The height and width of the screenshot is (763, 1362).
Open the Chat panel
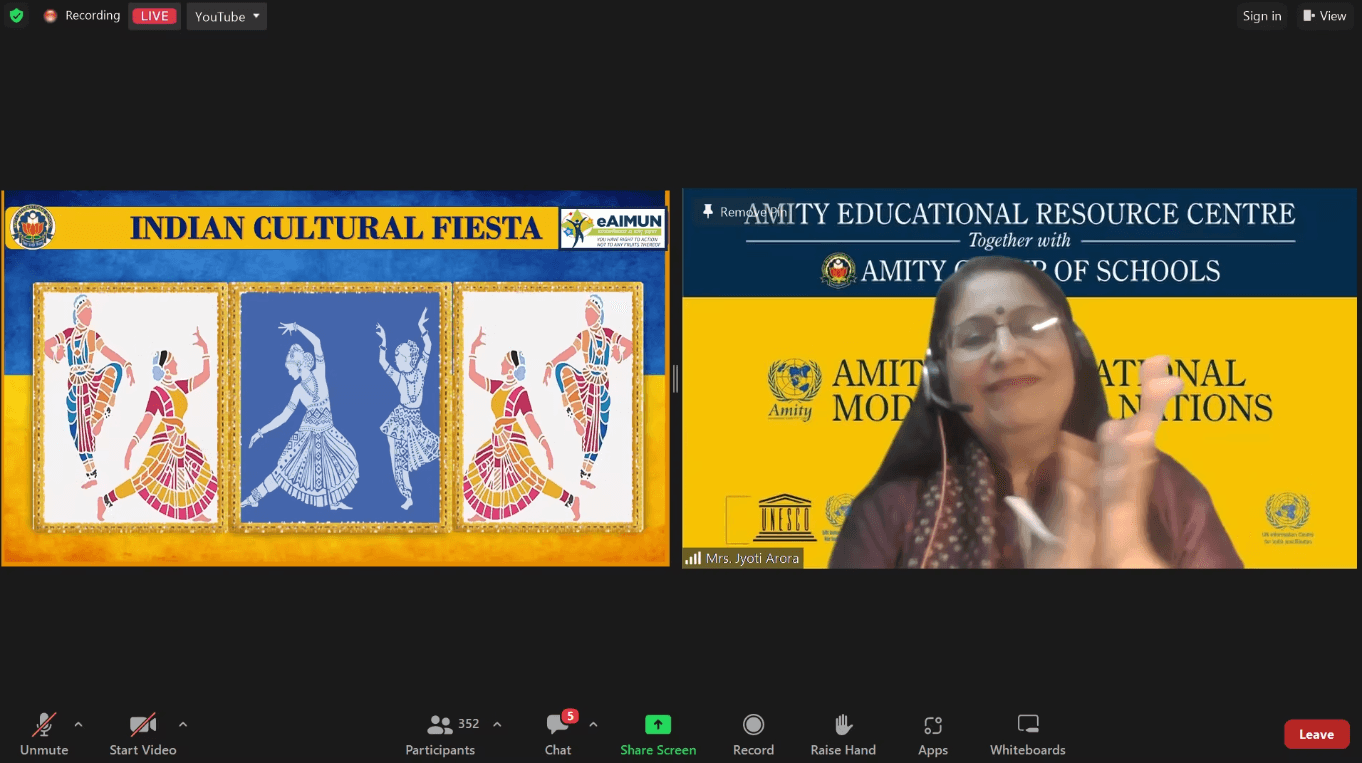(x=558, y=734)
